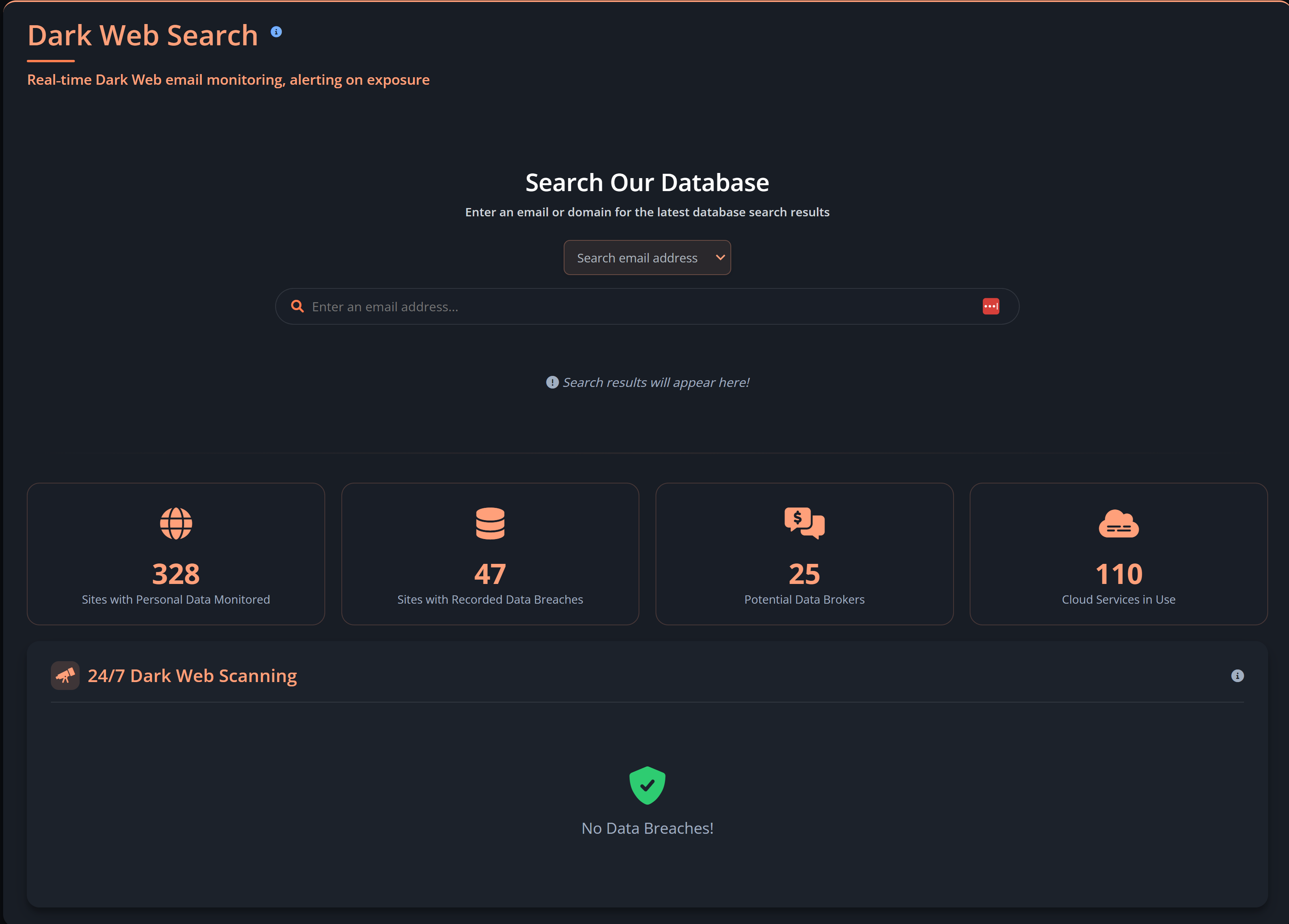The width and height of the screenshot is (1289, 924).
Task: Click the database icon on the Recorded Data Breaches card
Action: 490,523
